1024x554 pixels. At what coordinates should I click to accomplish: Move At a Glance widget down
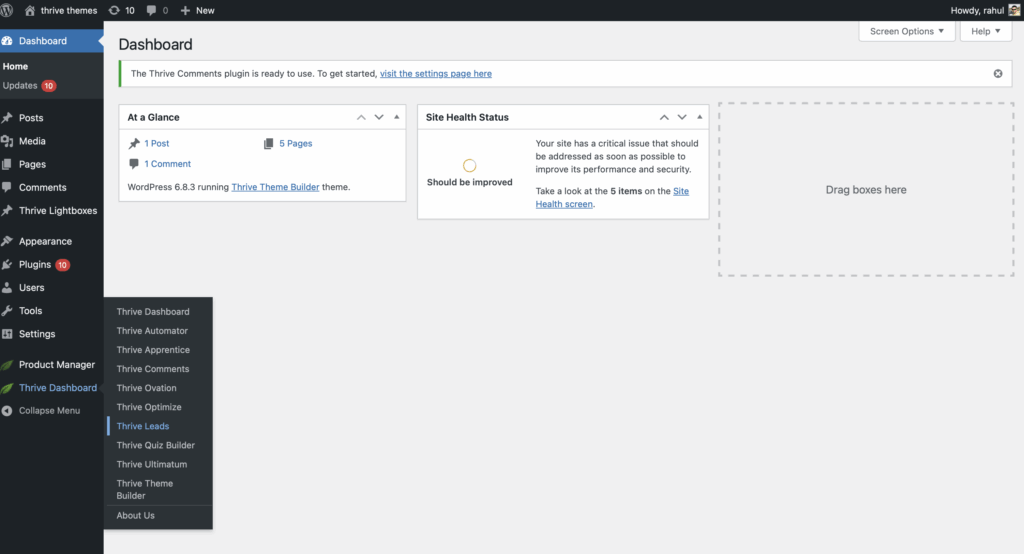(379, 117)
